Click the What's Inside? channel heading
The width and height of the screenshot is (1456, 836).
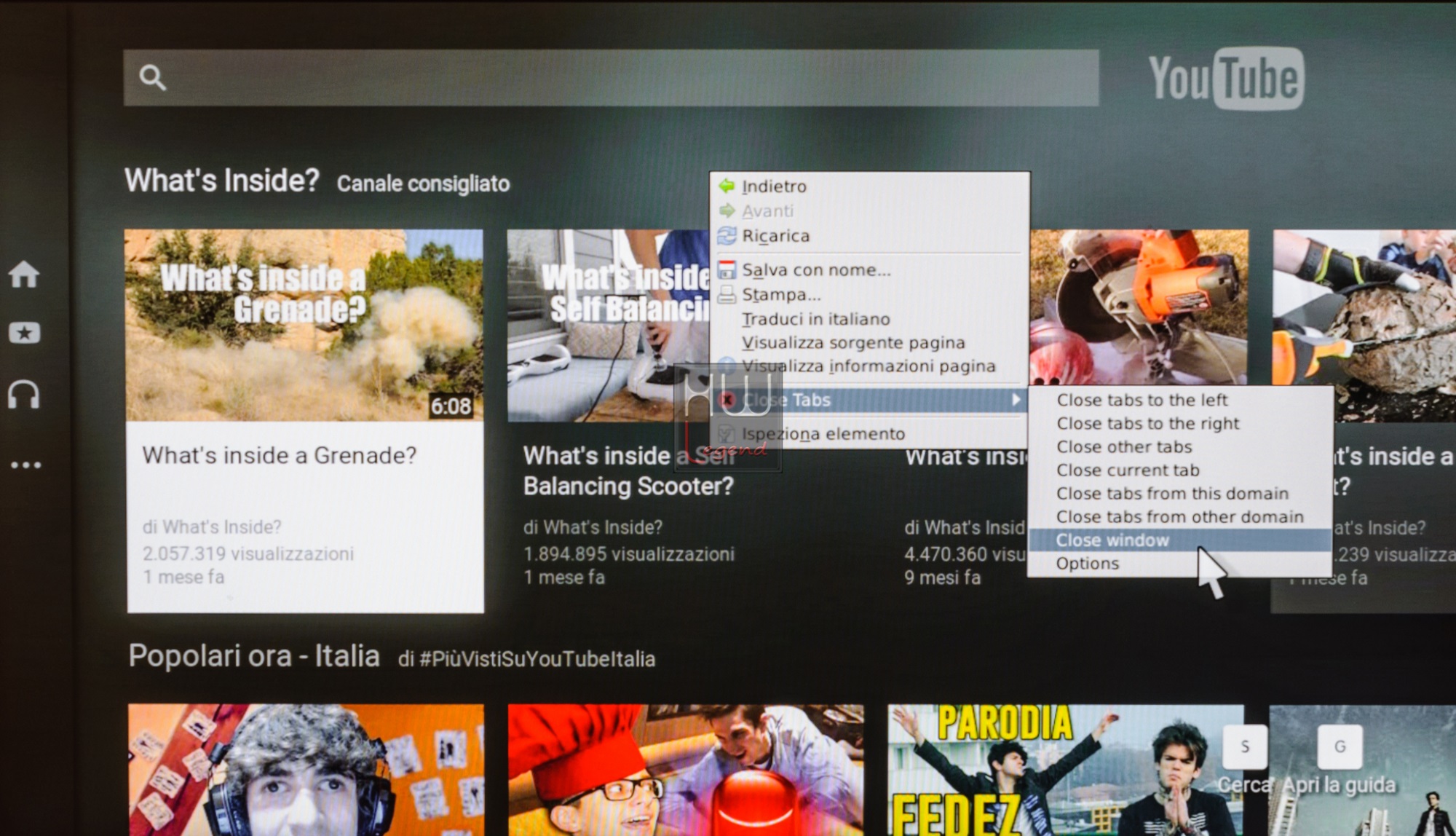221,181
